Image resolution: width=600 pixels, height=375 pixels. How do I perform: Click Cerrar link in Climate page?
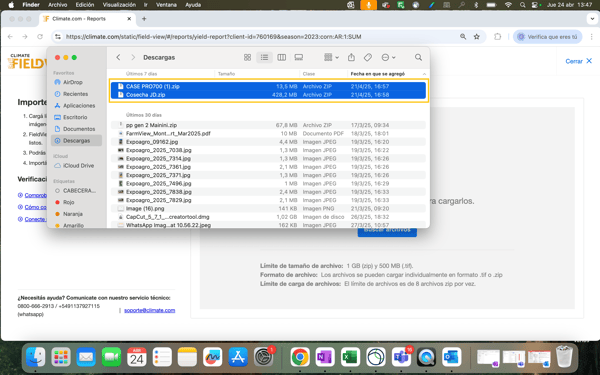pos(579,61)
